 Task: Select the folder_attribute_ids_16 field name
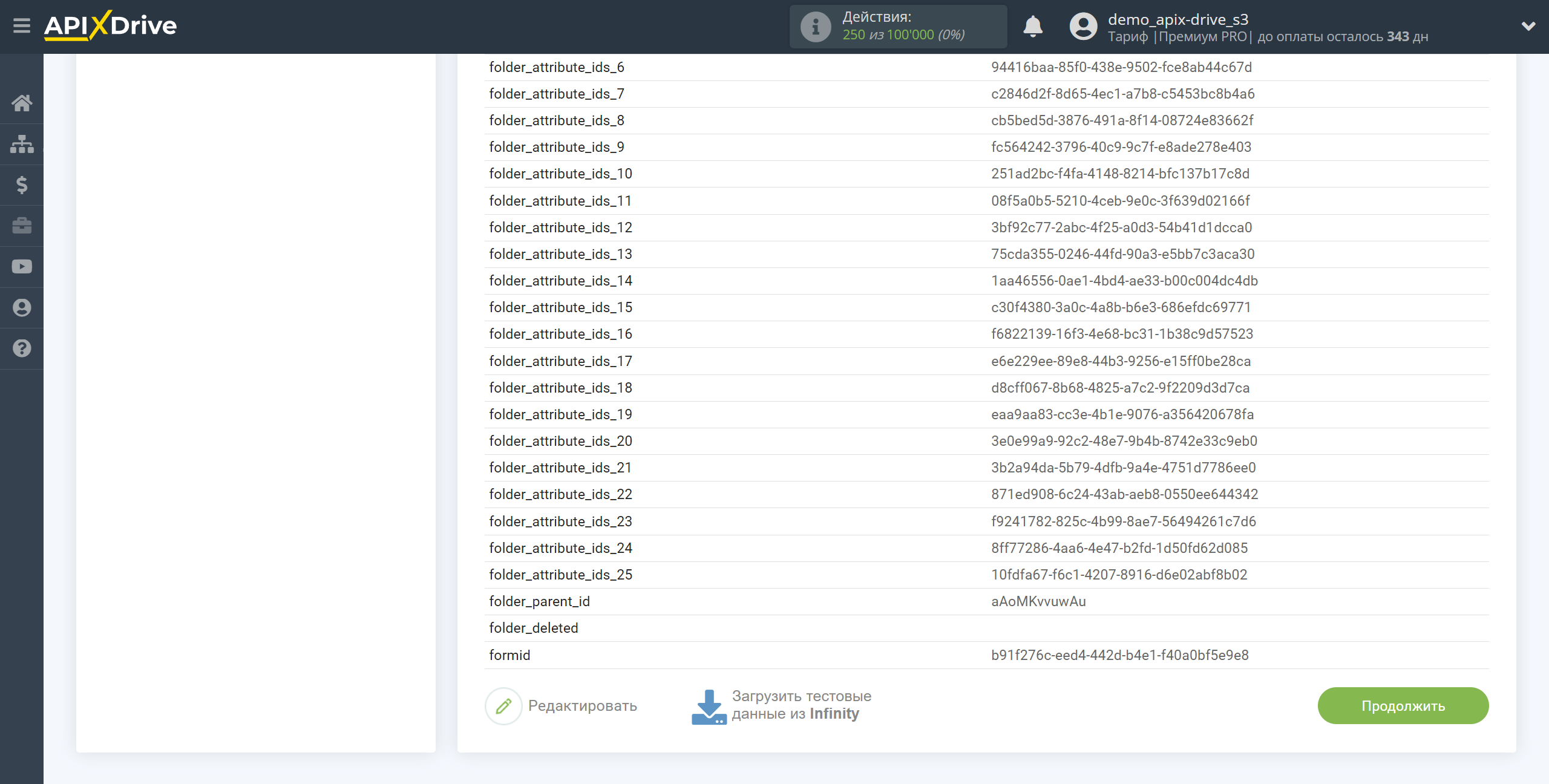point(560,334)
